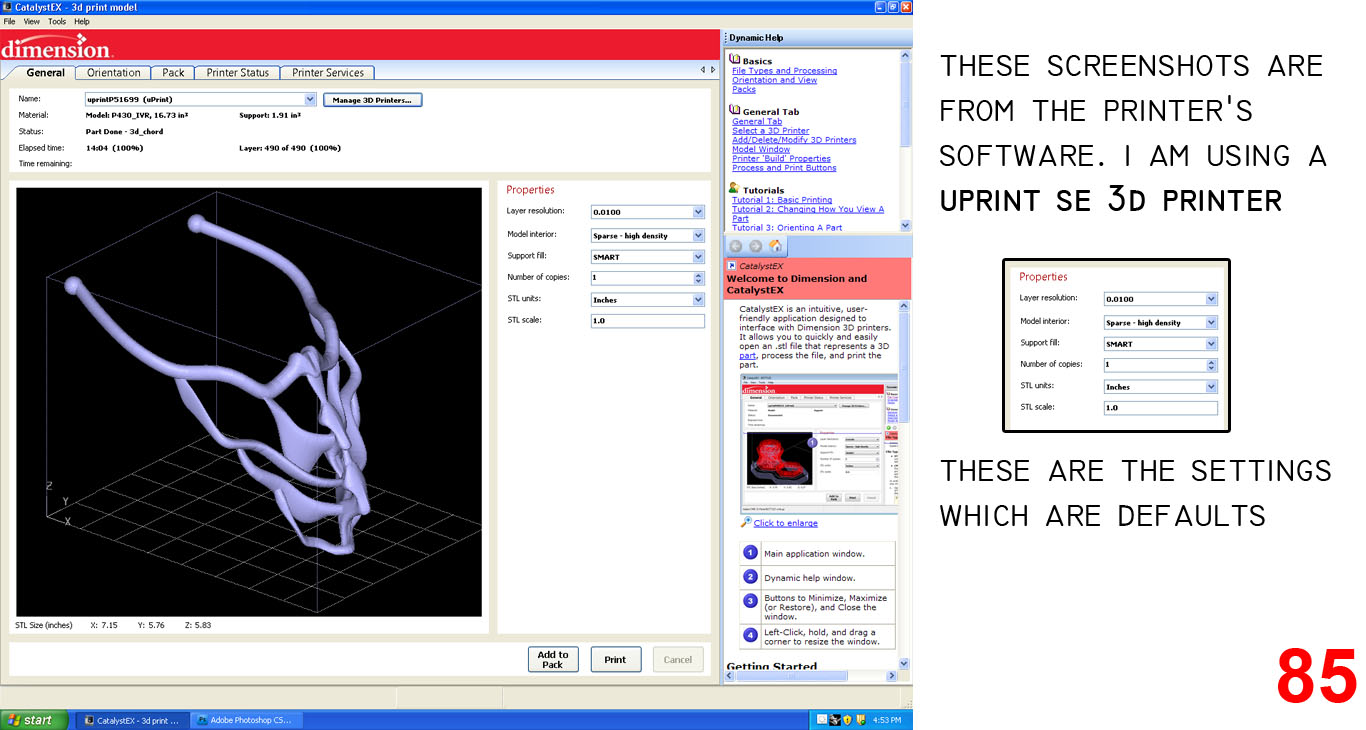1366x730 pixels.
Task: Switch to the Printer Services tab
Action: pyautogui.click(x=328, y=72)
